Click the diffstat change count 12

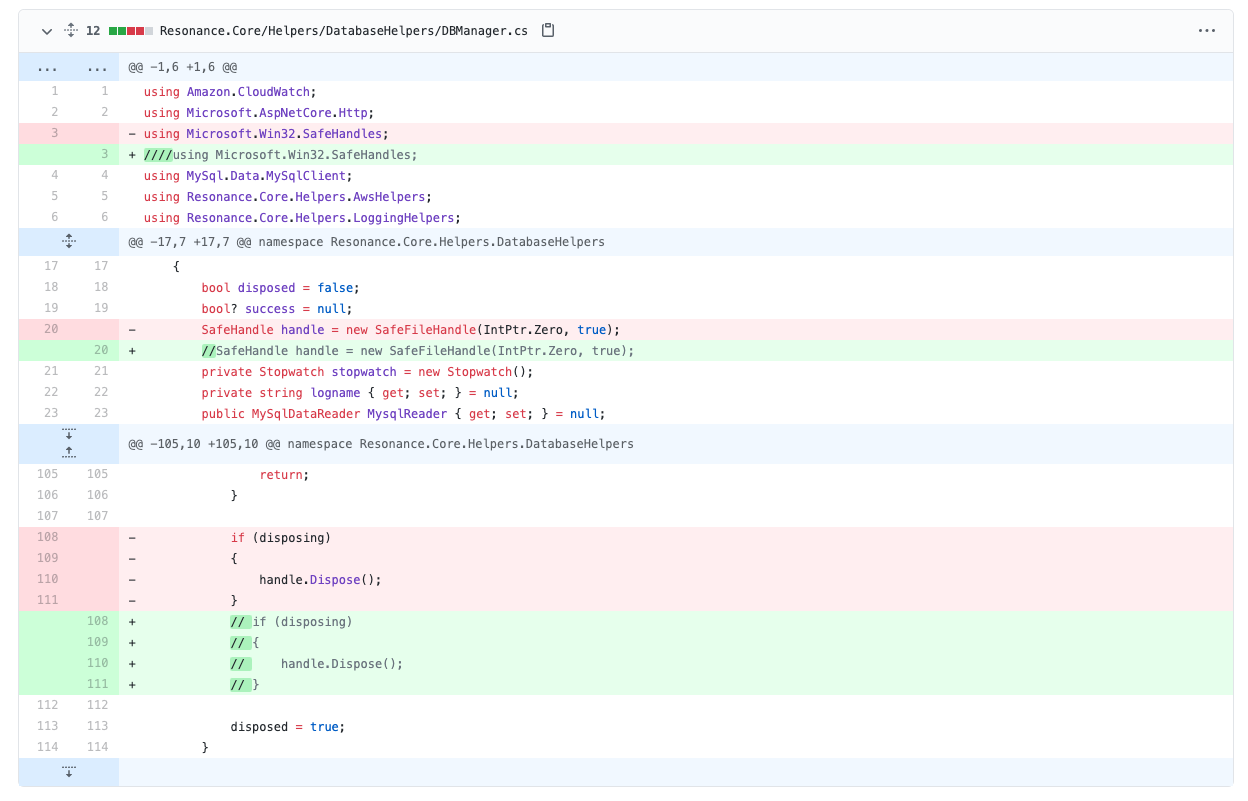pos(93,31)
